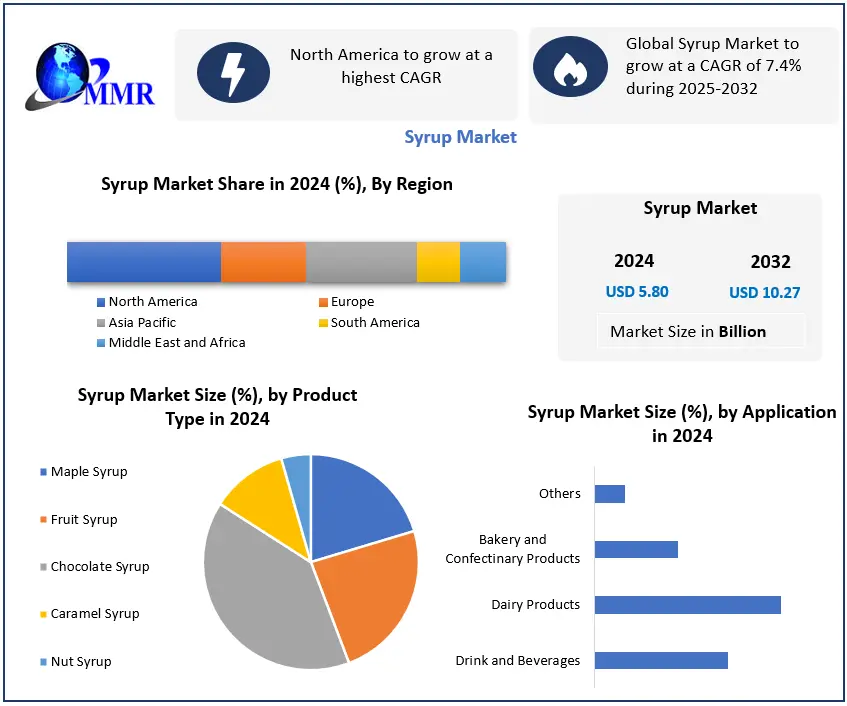
Task: Click the flame circle icon
Action: [x=571, y=68]
